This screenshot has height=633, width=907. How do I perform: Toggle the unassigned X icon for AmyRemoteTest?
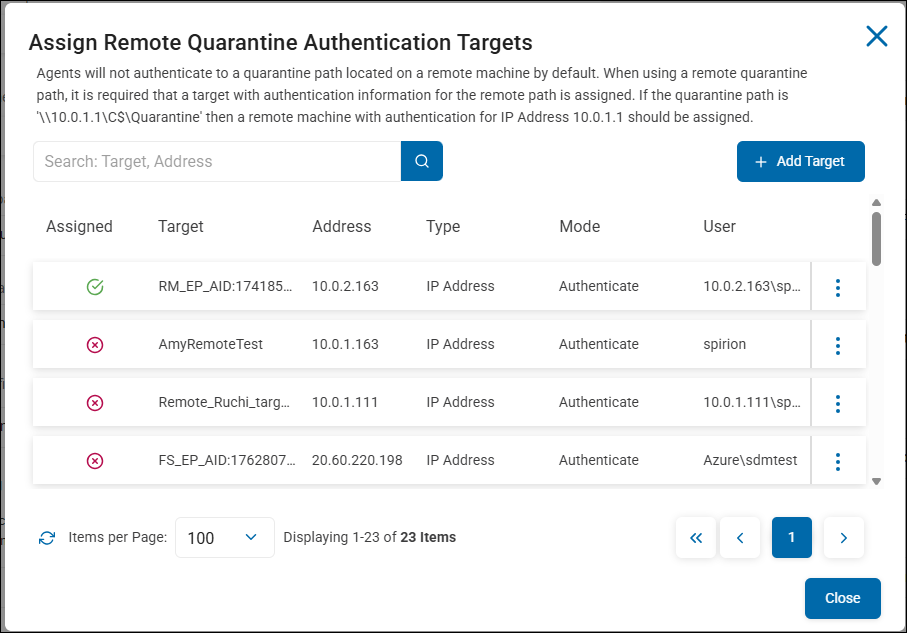tap(95, 345)
